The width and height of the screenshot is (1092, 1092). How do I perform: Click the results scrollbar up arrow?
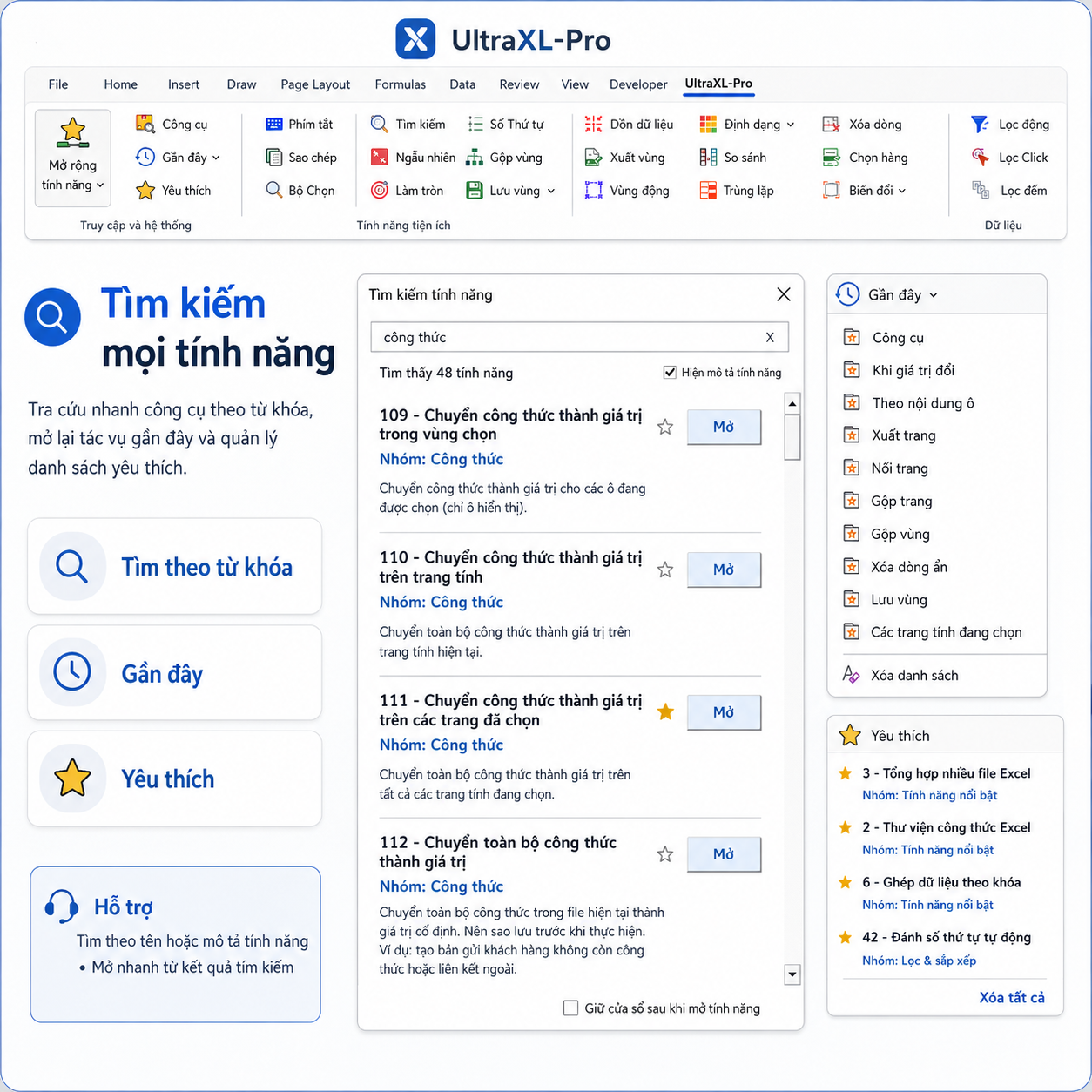click(x=792, y=403)
